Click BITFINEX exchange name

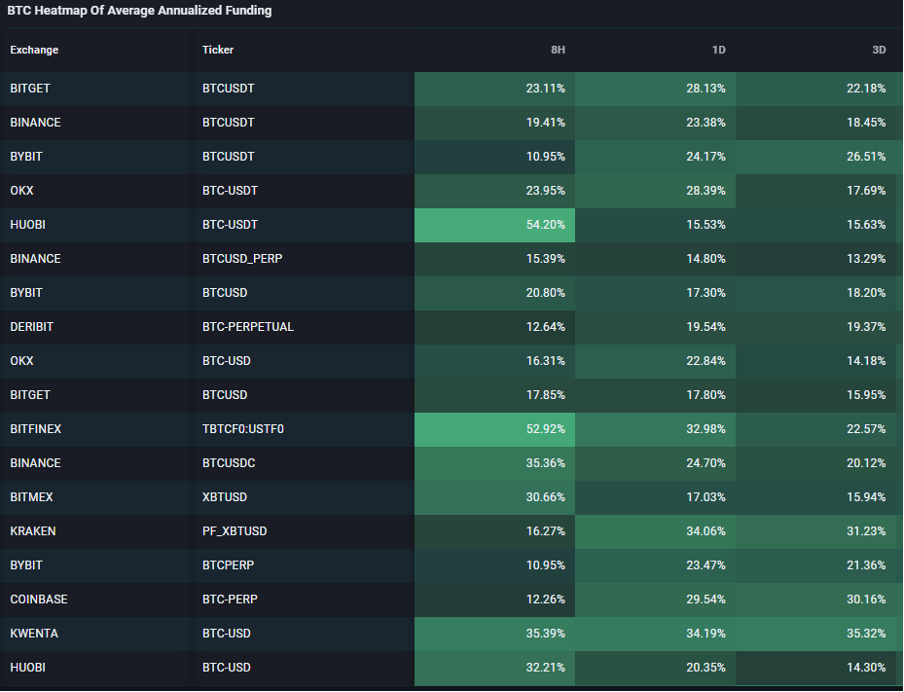pyautogui.click(x=36, y=429)
